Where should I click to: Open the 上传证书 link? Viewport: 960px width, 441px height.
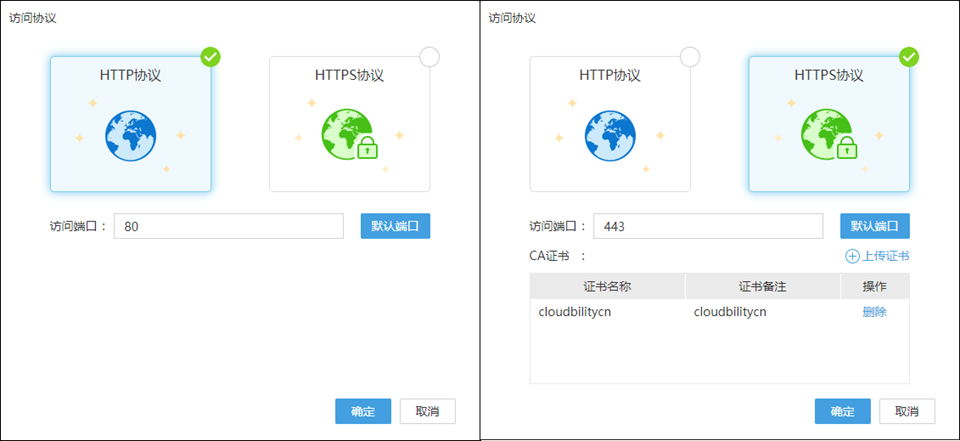[885, 256]
